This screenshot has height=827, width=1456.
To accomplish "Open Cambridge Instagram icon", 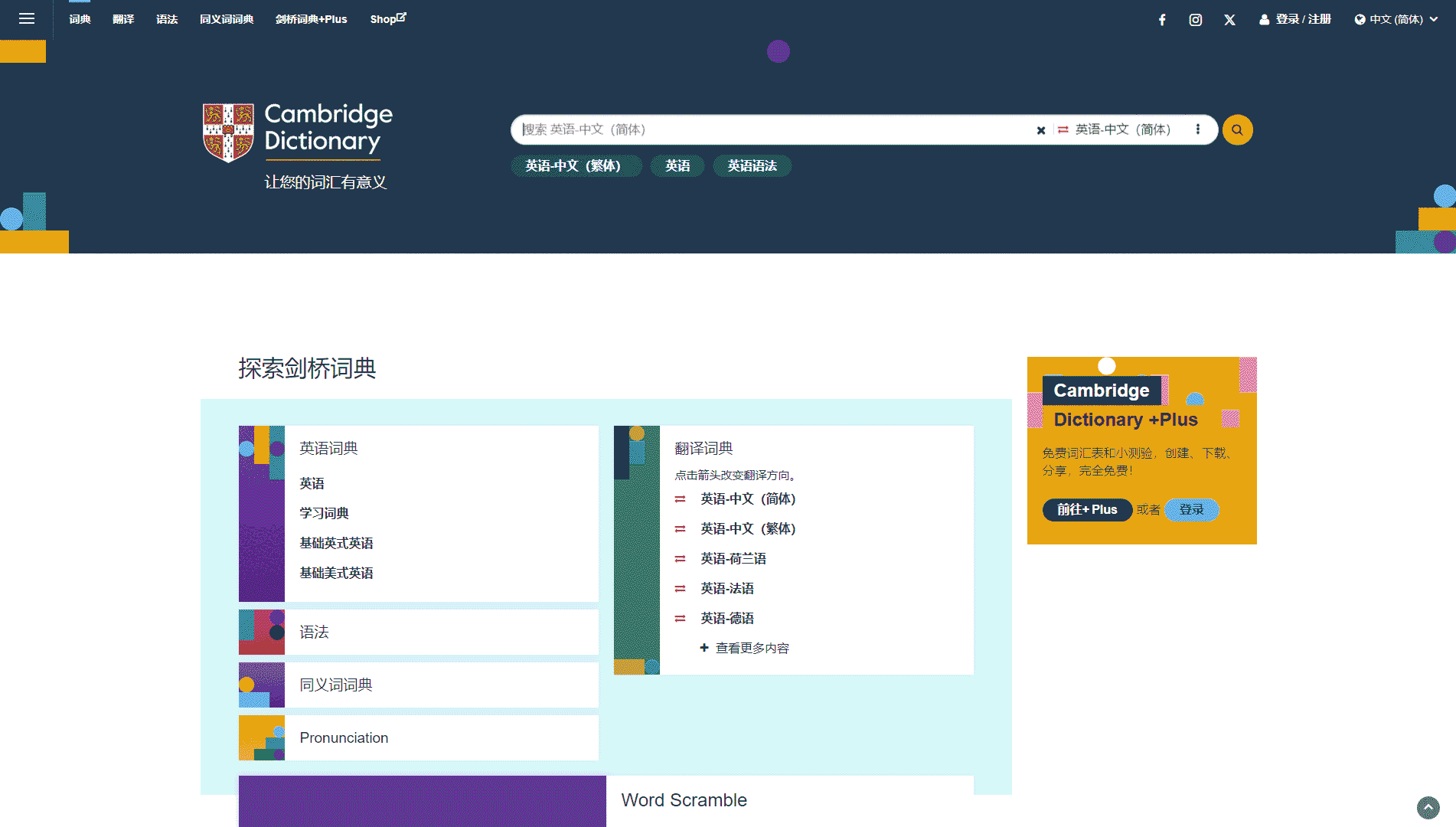I will point(1196,20).
